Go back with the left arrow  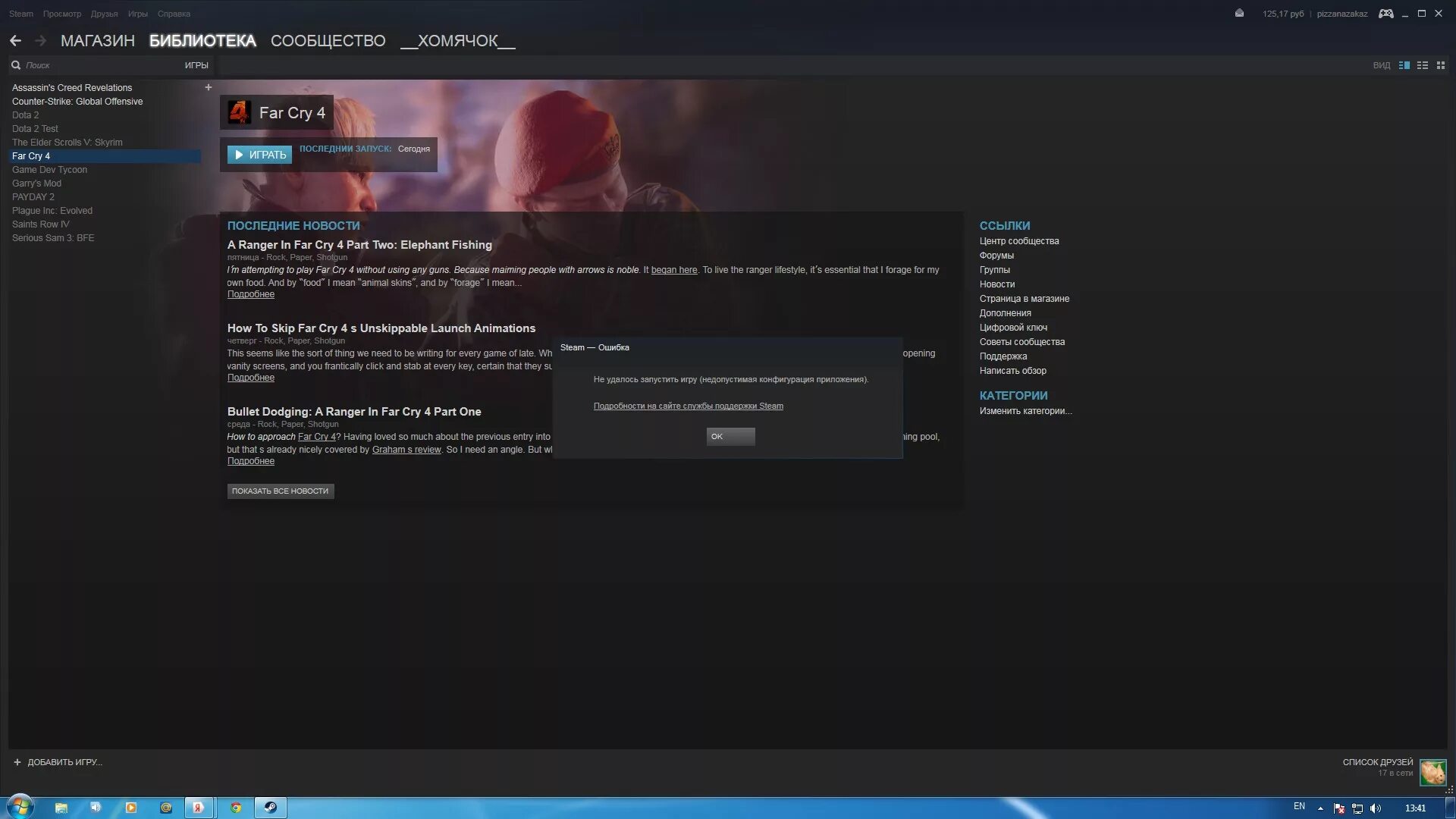pos(15,41)
